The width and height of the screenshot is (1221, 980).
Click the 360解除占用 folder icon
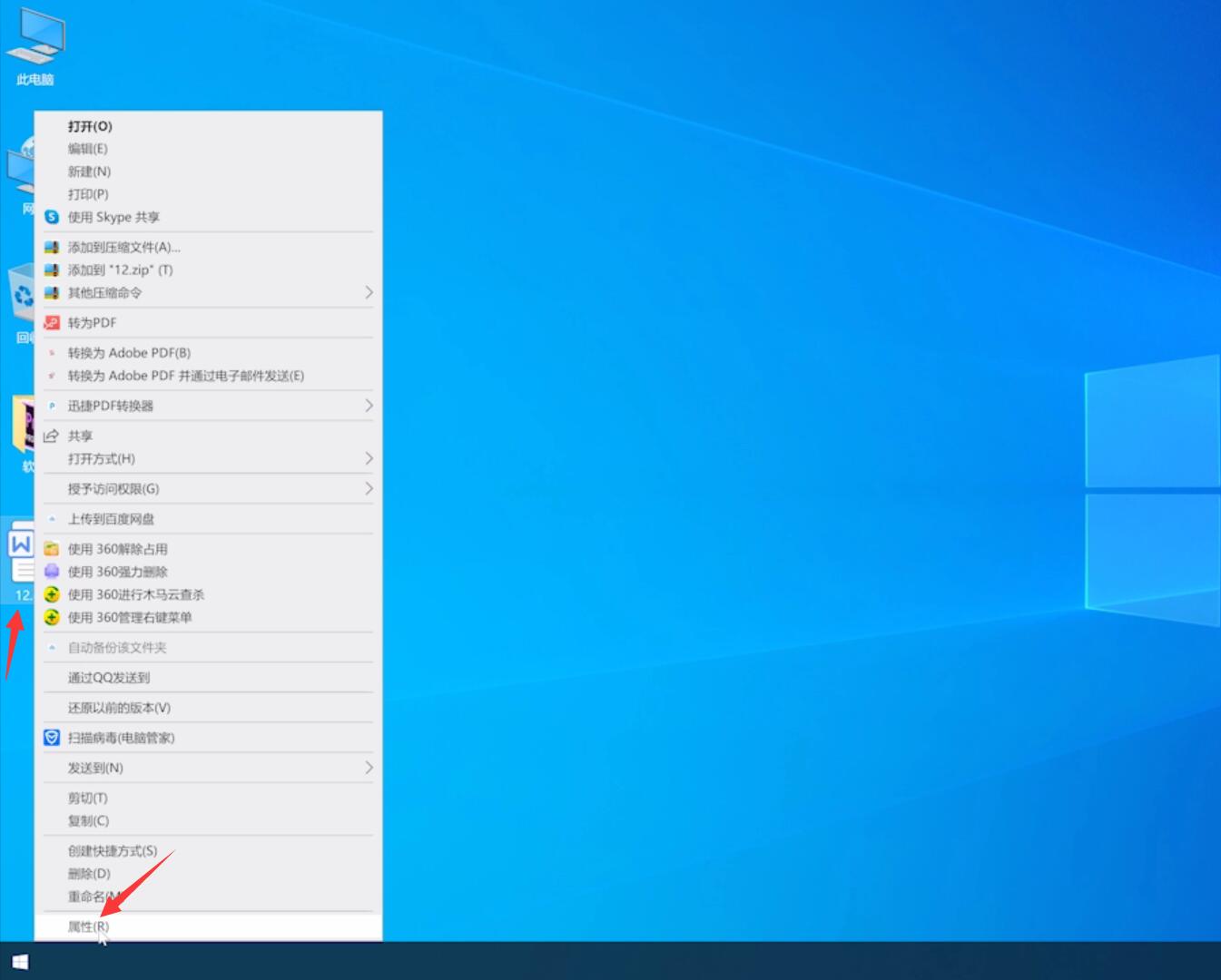pyautogui.click(x=52, y=549)
